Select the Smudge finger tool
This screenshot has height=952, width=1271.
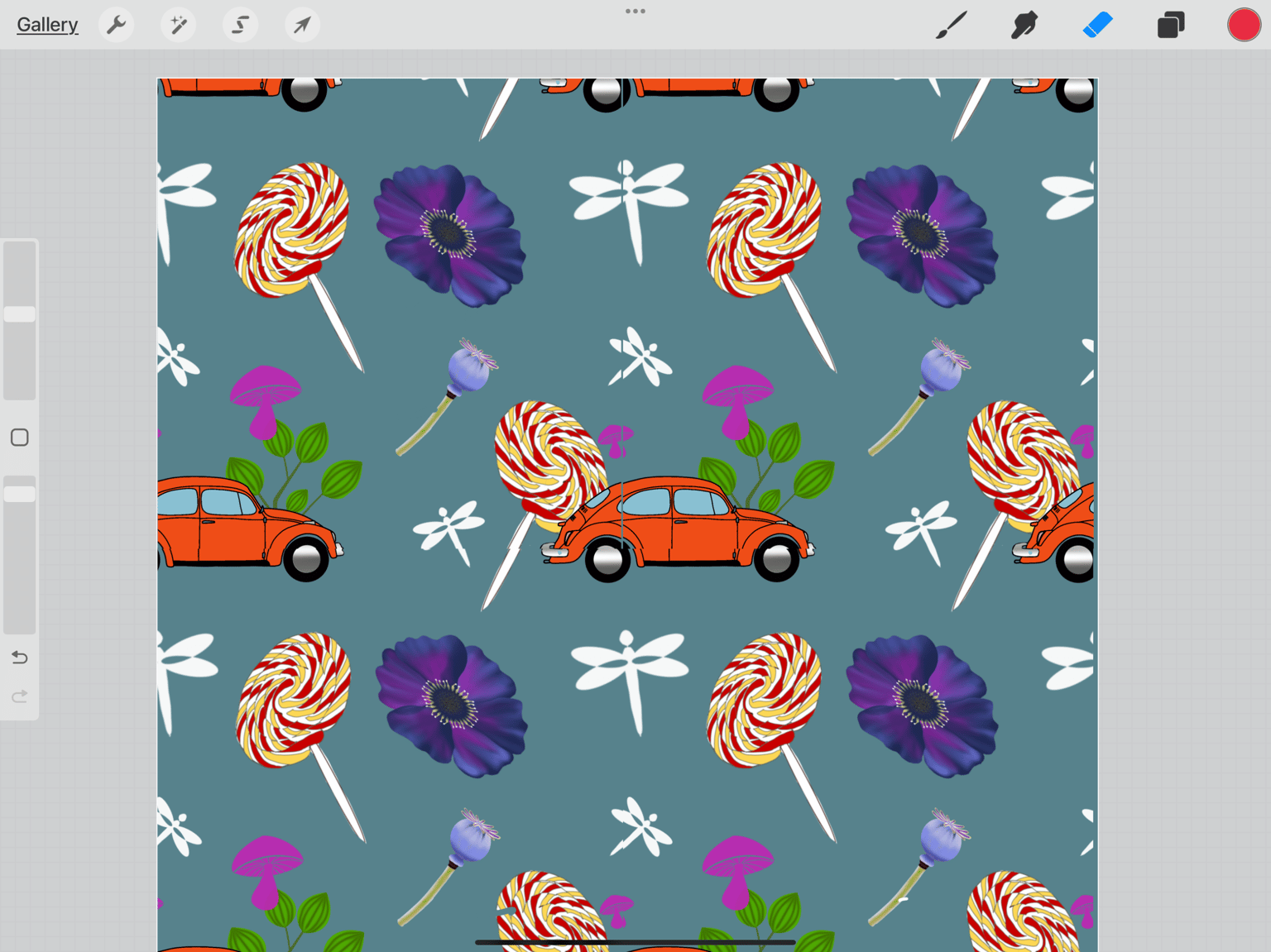pos(1024,25)
